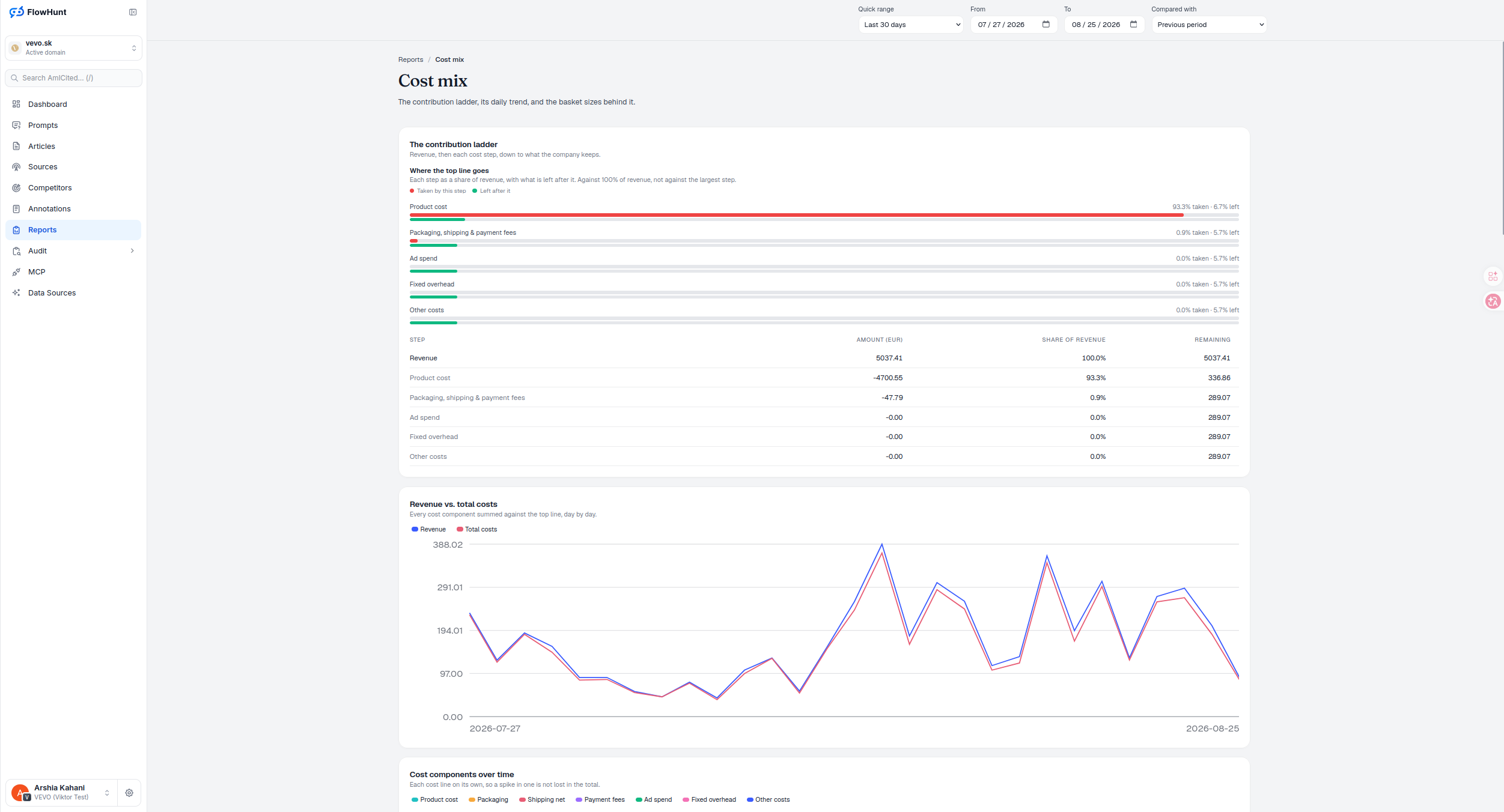The height and width of the screenshot is (812, 1504).
Task: Toggle the Revenue series in legend
Action: (428, 530)
